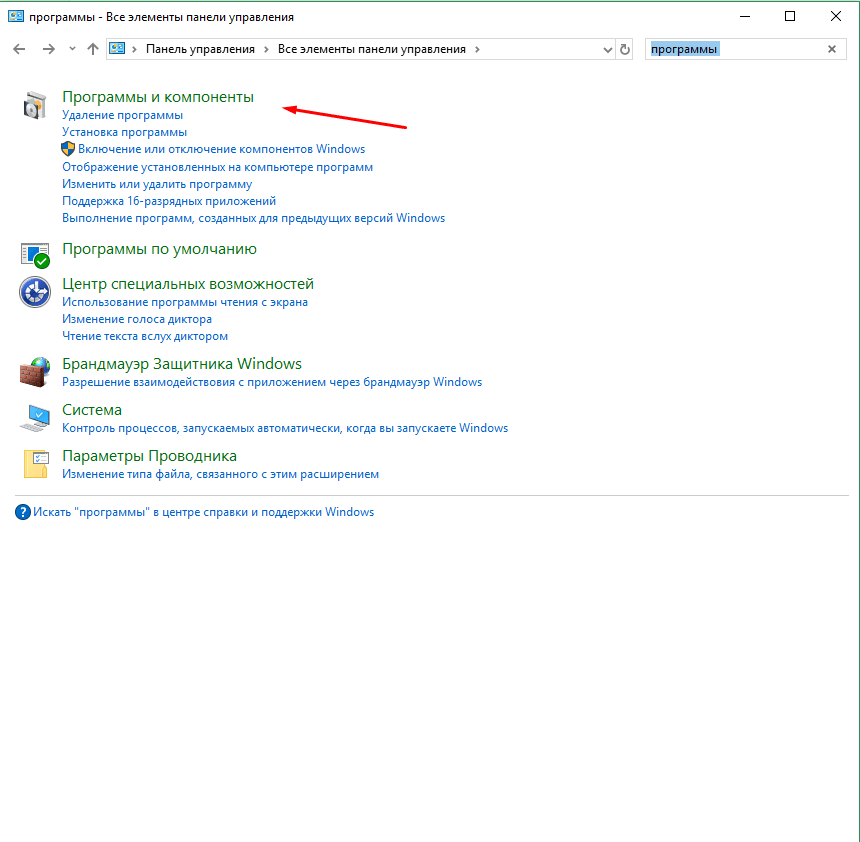This screenshot has width=860, height=842.
Task: Open Отображение установленных на компьютере программ
Action: tap(217, 167)
